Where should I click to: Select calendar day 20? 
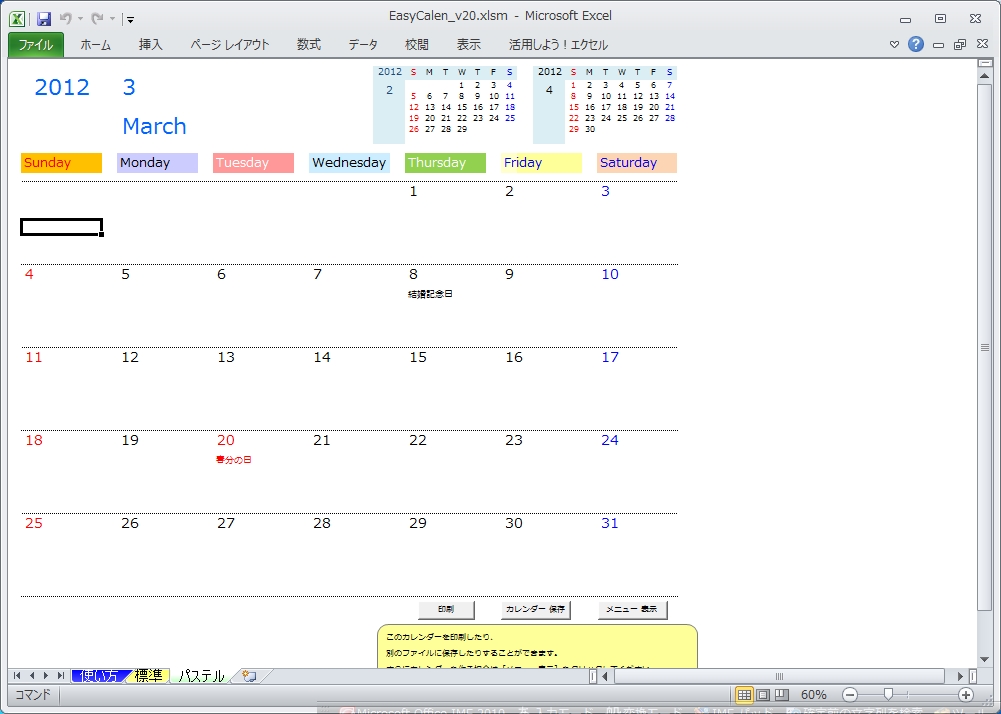(225, 440)
